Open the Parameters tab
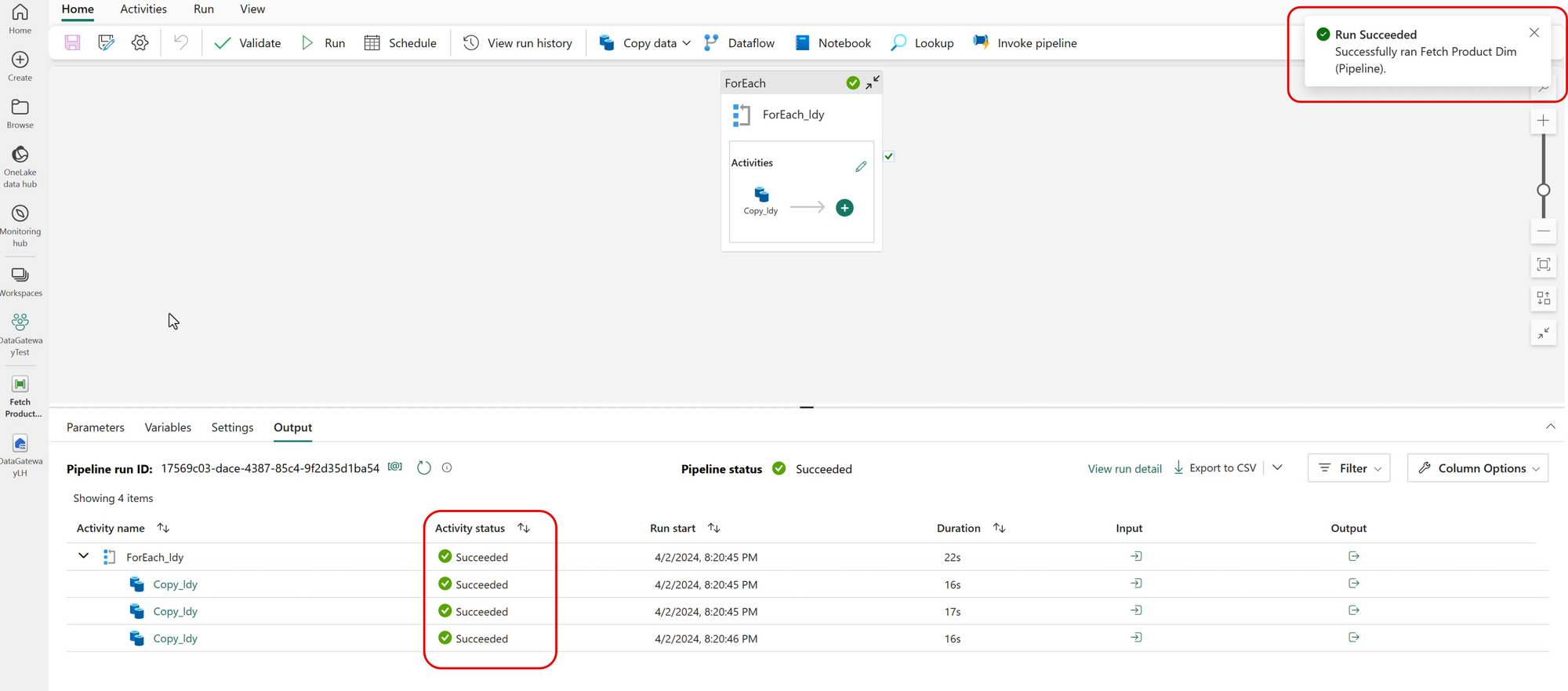 click(x=96, y=427)
